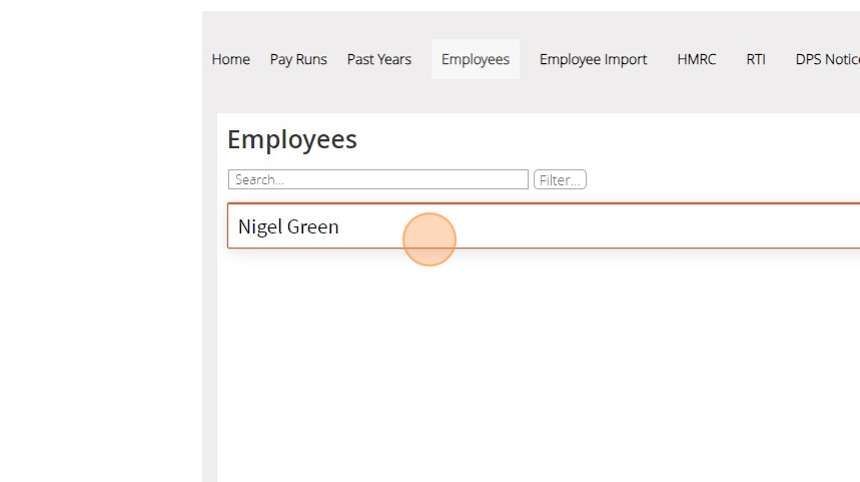Viewport: 860px width, 482px height.
Task: Click into the Search employees field
Action: tap(378, 179)
